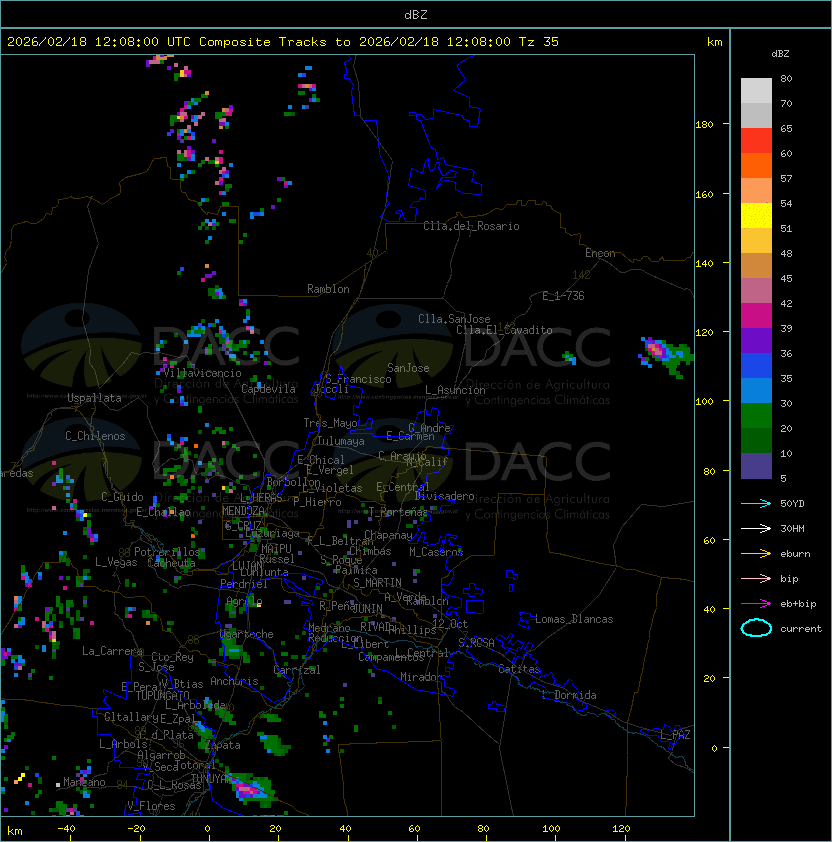The height and width of the screenshot is (842, 832).
Task: Click the '100' tick on the right km axis
Action: click(704, 402)
